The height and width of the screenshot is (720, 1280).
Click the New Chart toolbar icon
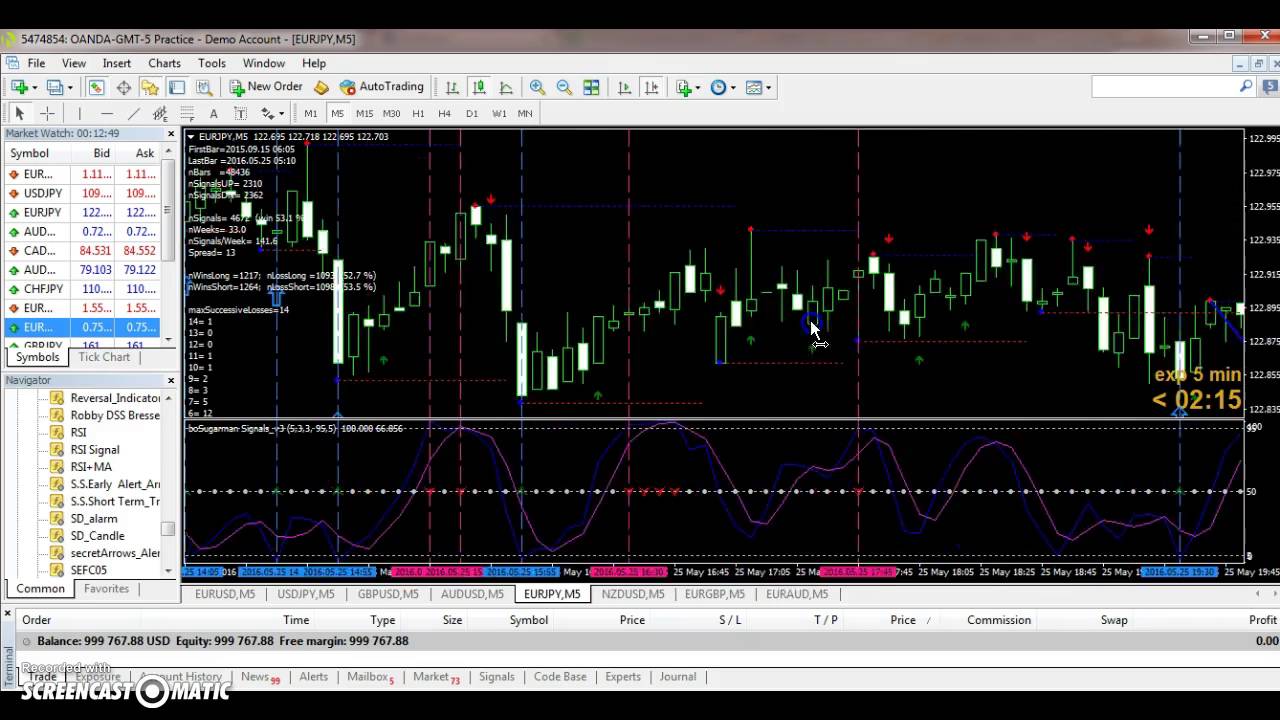tap(19, 87)
